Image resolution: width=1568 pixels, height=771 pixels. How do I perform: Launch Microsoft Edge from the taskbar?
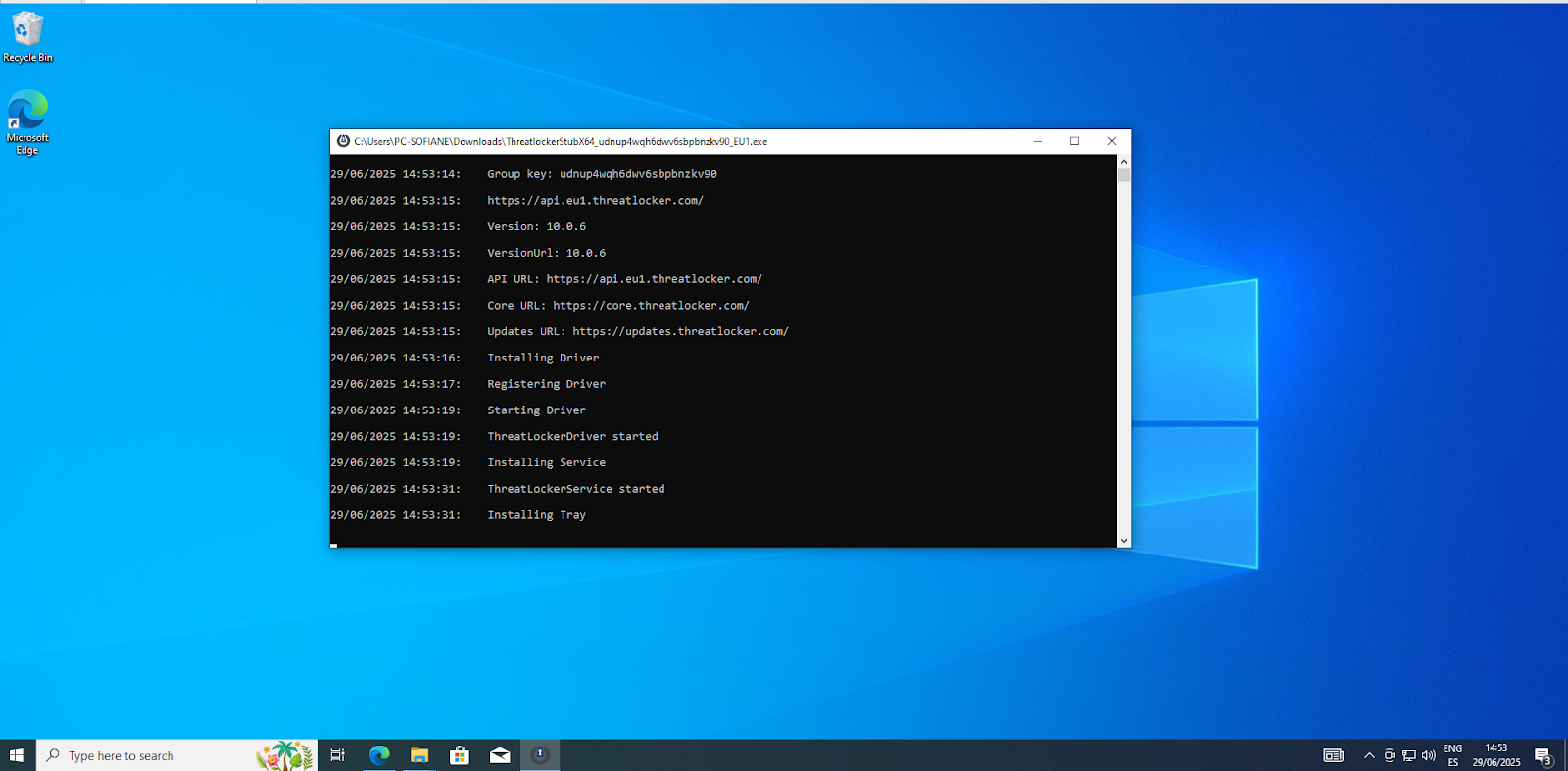coord(379,755)
